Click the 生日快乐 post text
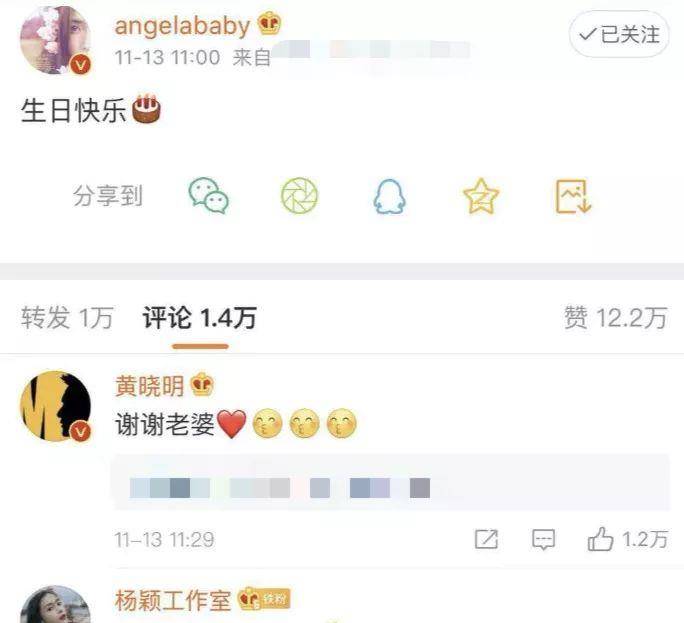Viewport: 684px width, 623px height. (x=73, y=110)
